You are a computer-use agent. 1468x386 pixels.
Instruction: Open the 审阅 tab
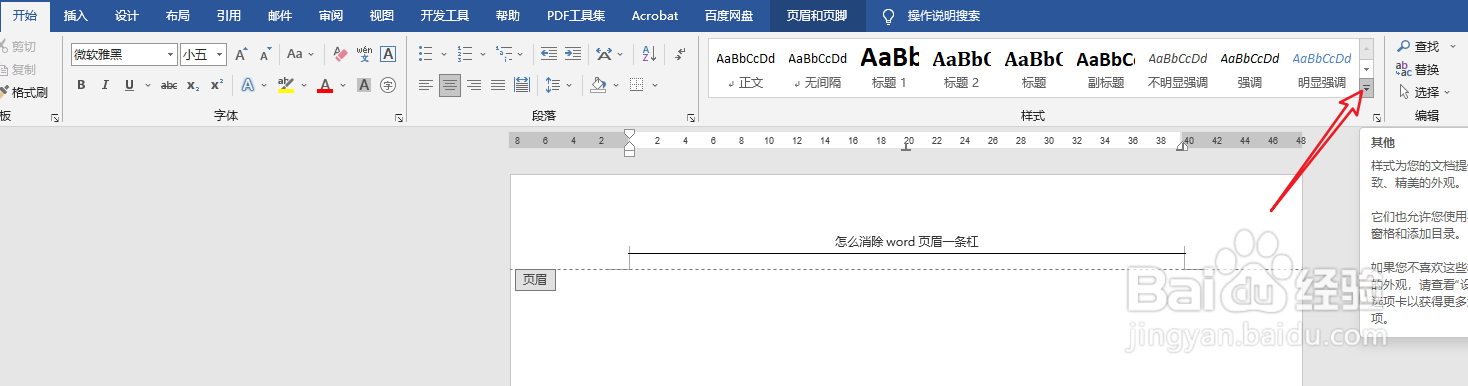click(331, 16)
